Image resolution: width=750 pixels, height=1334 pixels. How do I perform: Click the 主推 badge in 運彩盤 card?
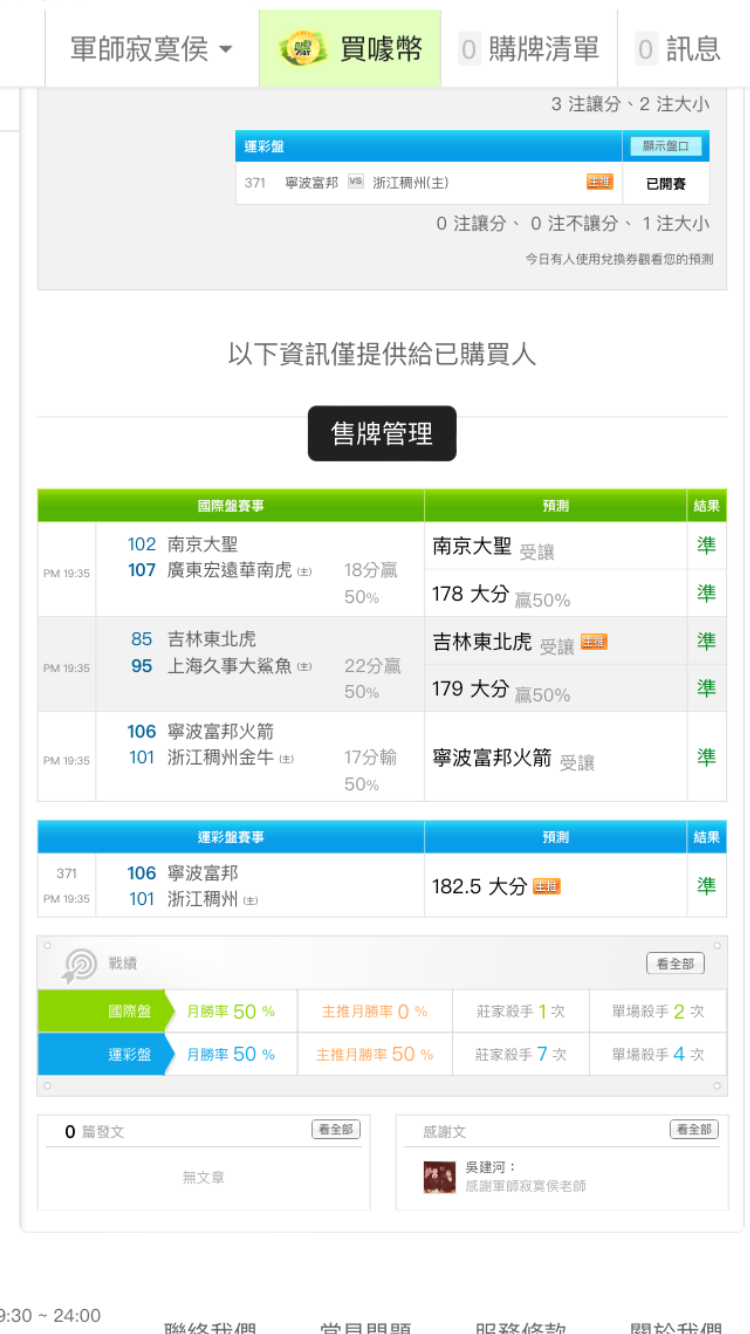(599, 182)
